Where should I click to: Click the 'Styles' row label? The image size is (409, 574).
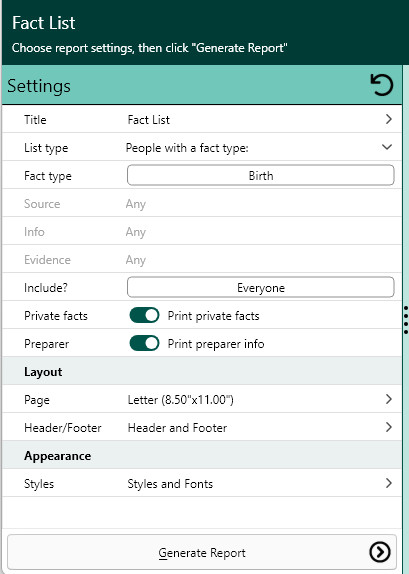[39, 484]
